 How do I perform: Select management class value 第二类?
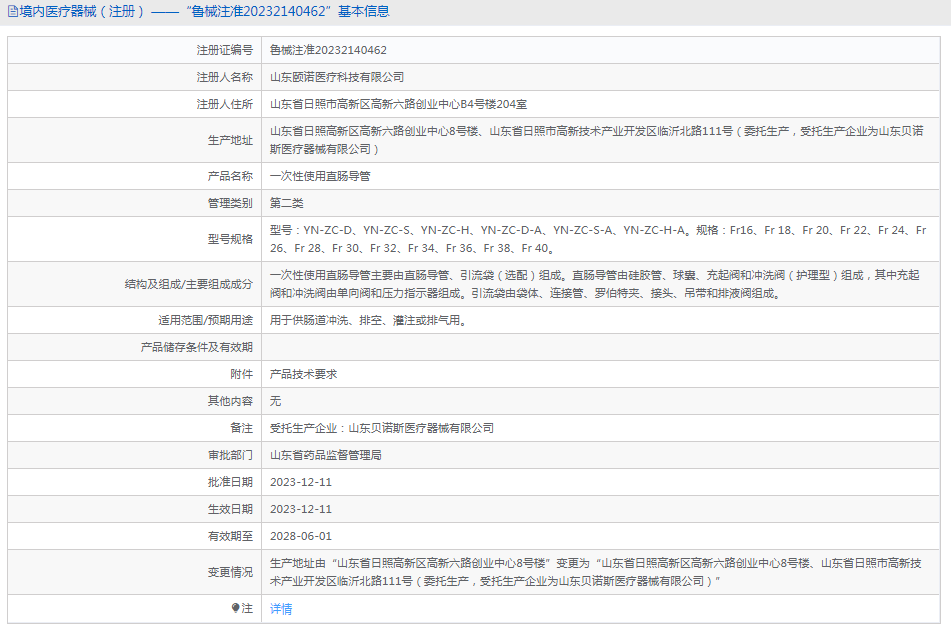tap(286, 203)
